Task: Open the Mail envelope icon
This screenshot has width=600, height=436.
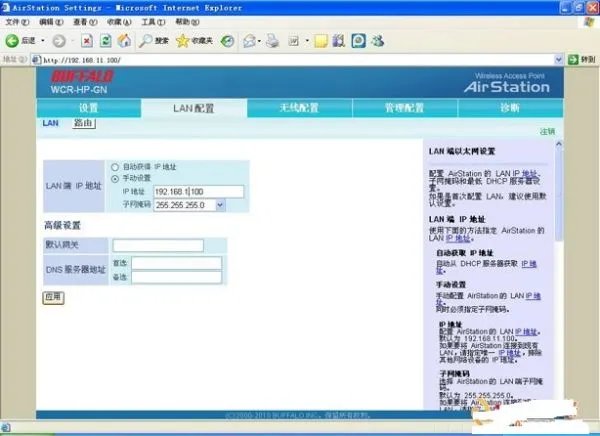Action: click(249, 41)
